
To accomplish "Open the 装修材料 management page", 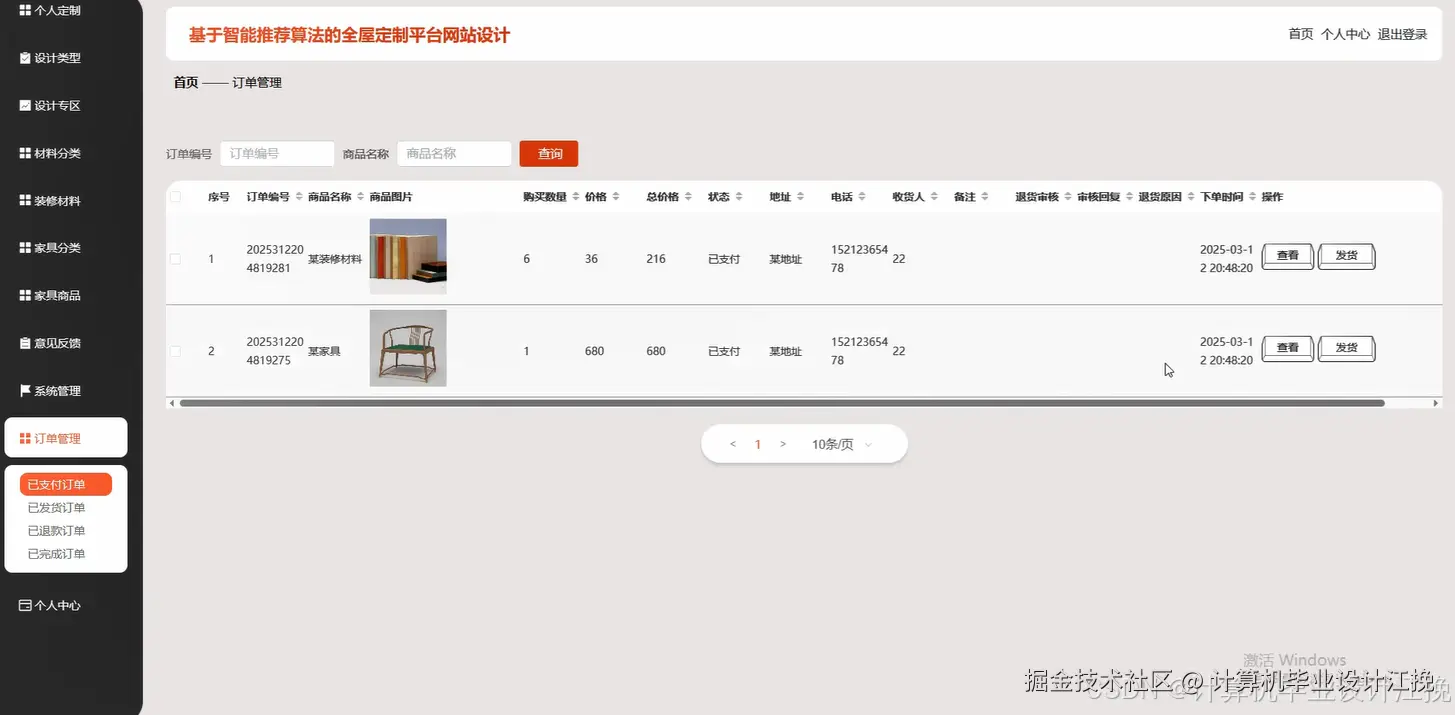I will point(50,199).
